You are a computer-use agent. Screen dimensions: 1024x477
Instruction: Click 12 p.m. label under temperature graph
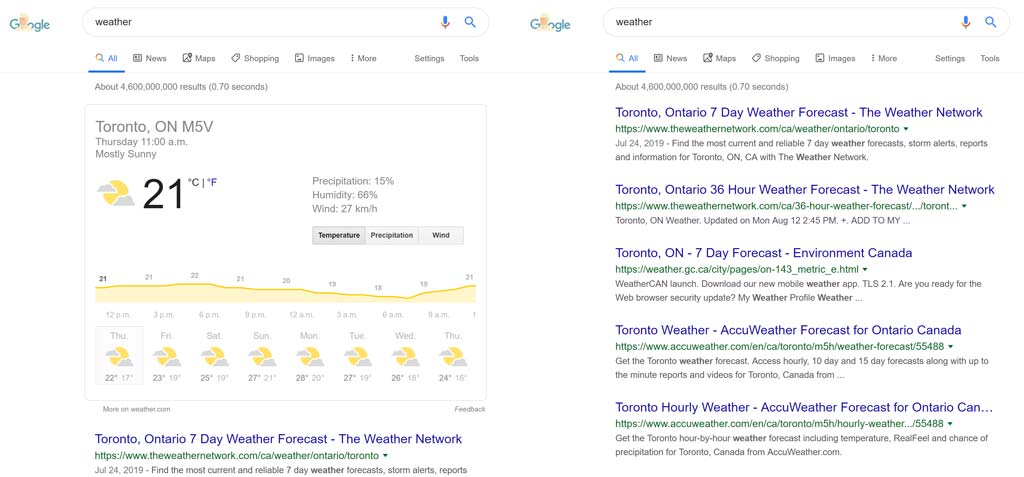tap(118, 315)
